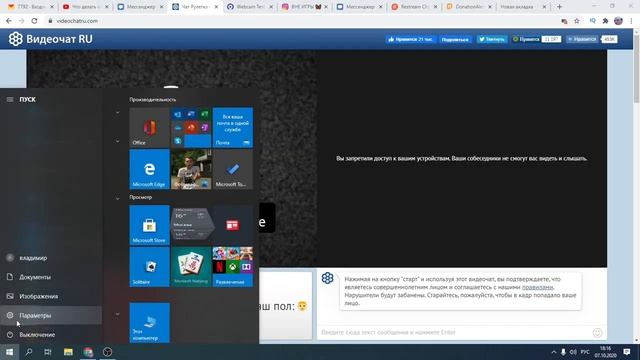Change the РУС input language
Screen dimensions: 640x360
(x=585, y=352)
